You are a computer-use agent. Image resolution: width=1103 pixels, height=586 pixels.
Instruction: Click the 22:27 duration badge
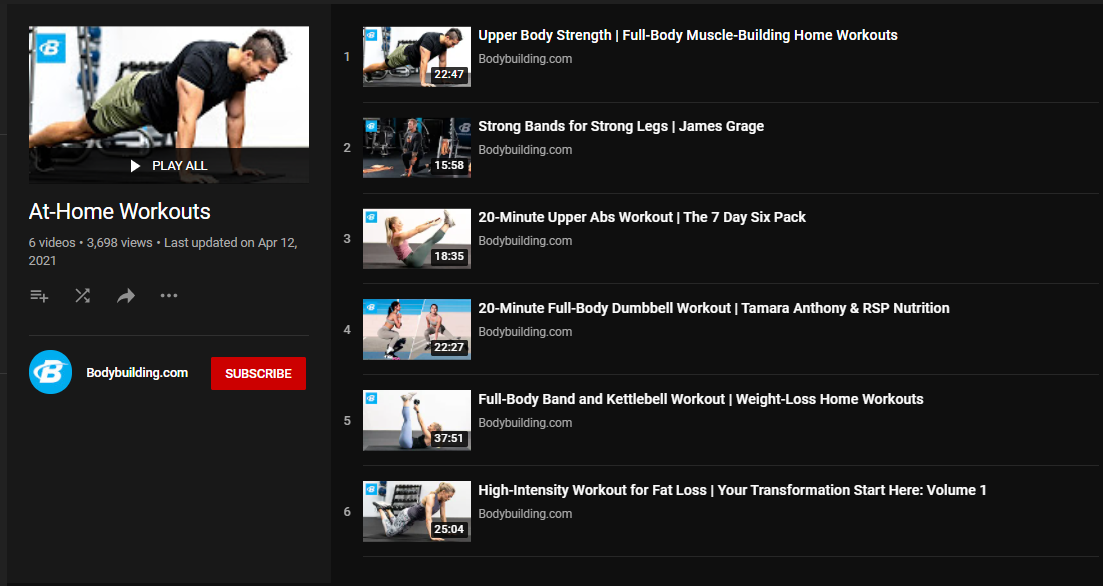click(x=449, y=347)
